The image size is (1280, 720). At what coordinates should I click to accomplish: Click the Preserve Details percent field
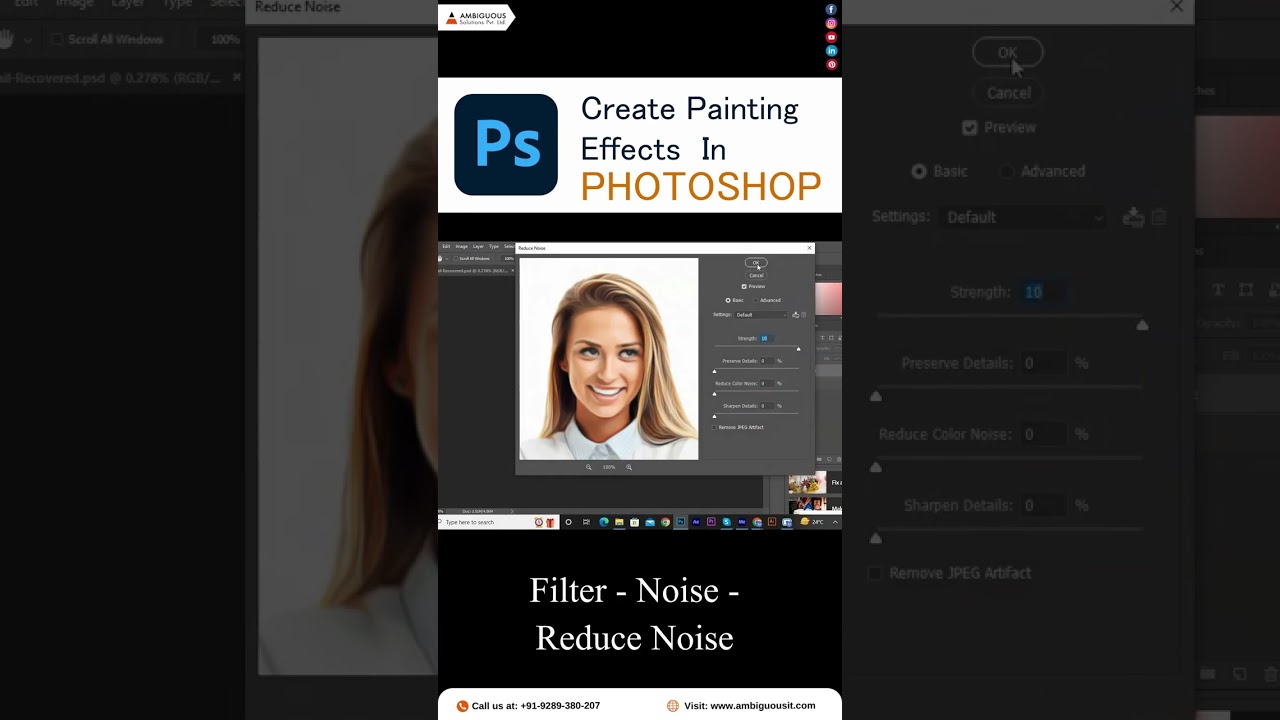point(767,361)
